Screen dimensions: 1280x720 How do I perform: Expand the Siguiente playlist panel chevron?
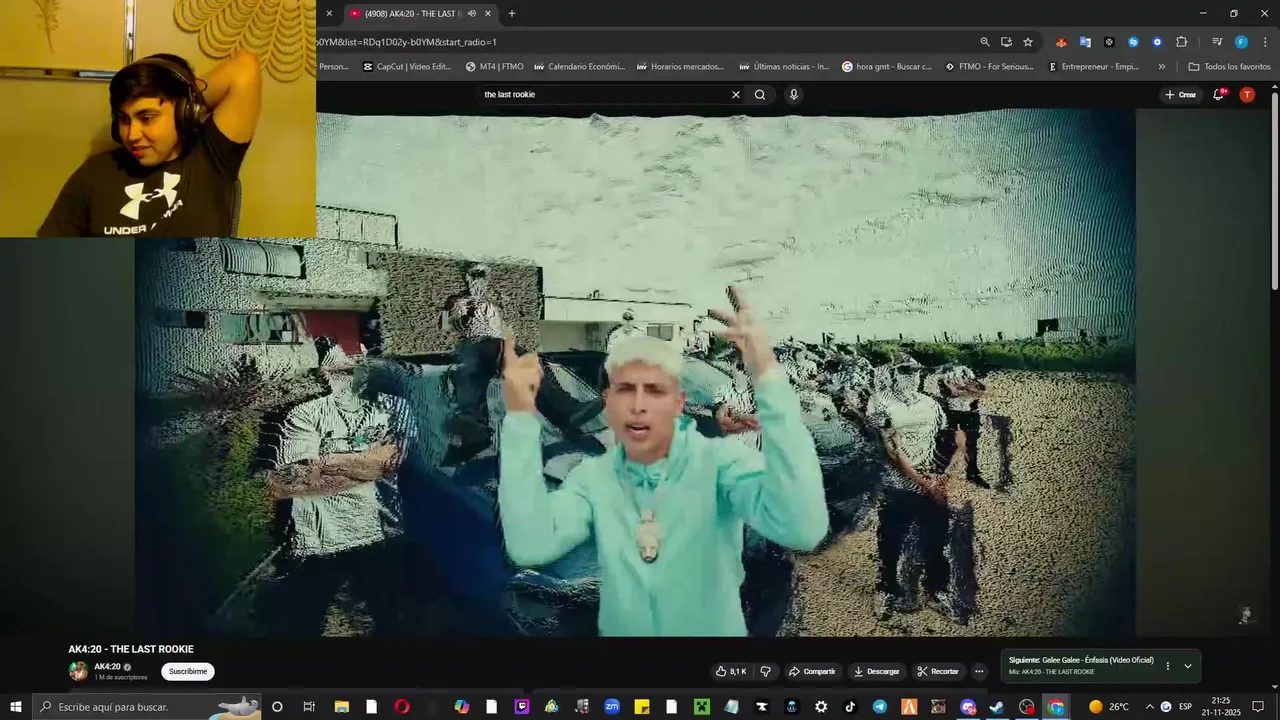point(1188,666)
